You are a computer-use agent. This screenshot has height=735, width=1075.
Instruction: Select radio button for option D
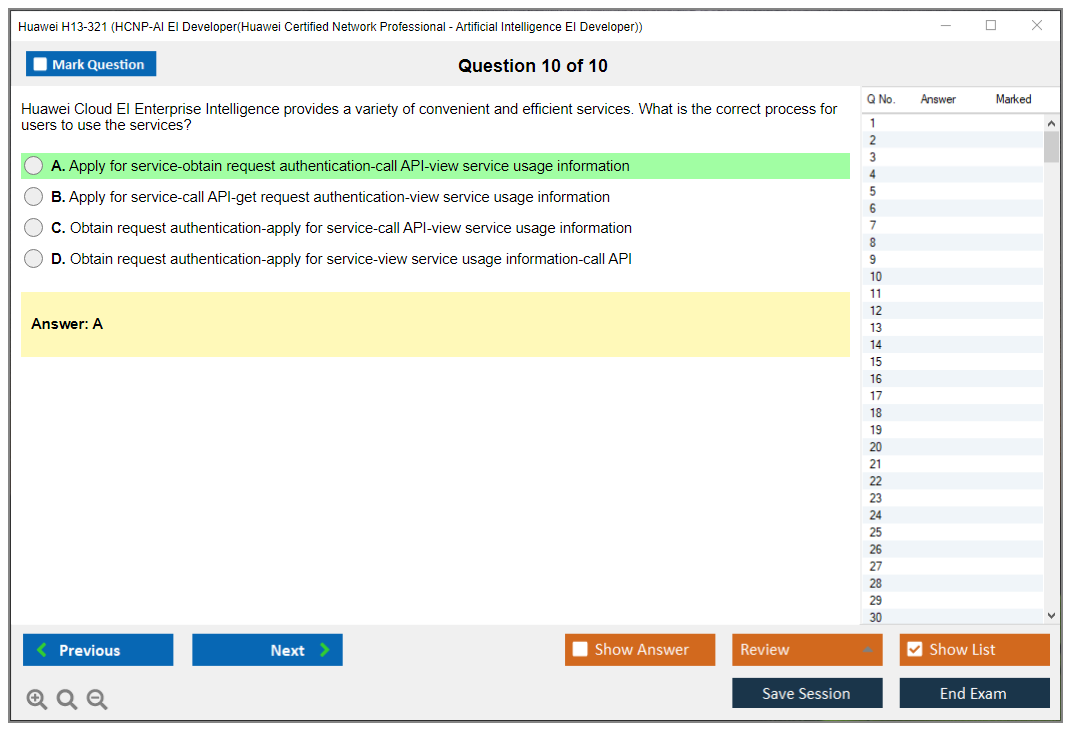point(34,259)
